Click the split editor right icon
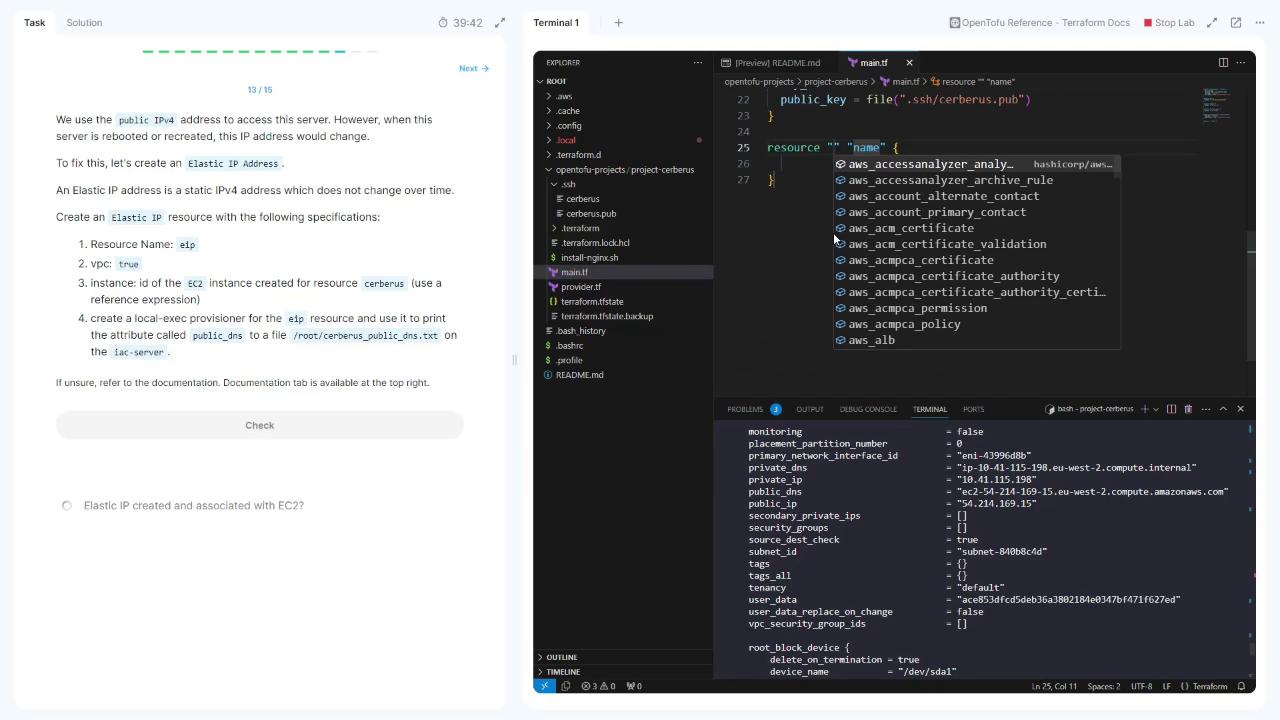Image resolution: width=1280 pixels, height=720 pixels. (1223, 62)
